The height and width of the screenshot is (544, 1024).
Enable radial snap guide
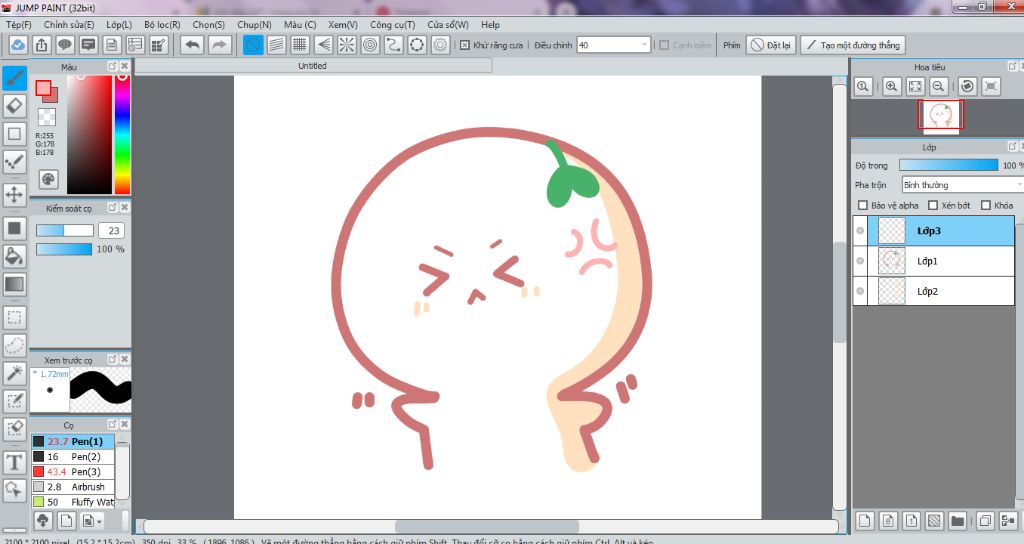click(347, 45)
